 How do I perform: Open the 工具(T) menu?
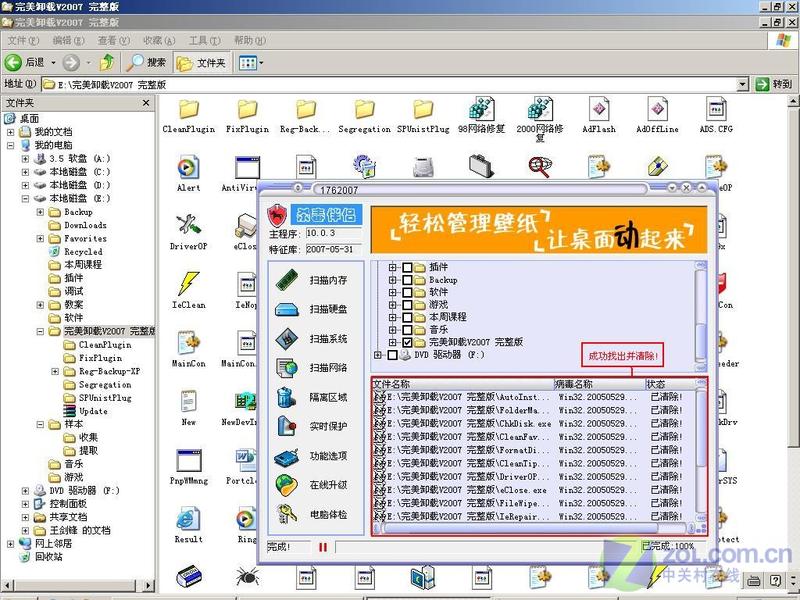[205, 40]
